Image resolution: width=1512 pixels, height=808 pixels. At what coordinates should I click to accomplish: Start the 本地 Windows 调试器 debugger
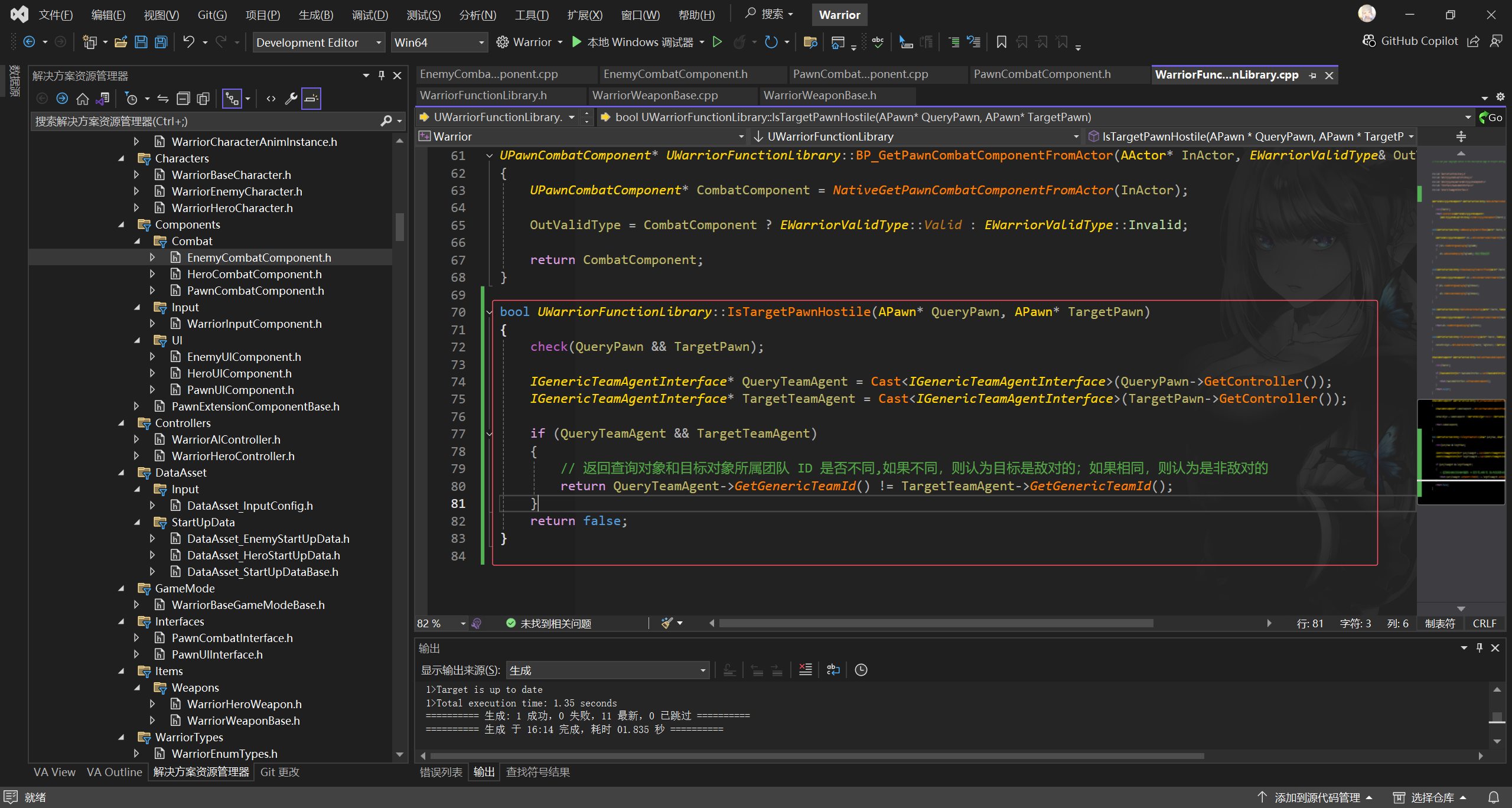pyautogui.click(x=632, y=42)
